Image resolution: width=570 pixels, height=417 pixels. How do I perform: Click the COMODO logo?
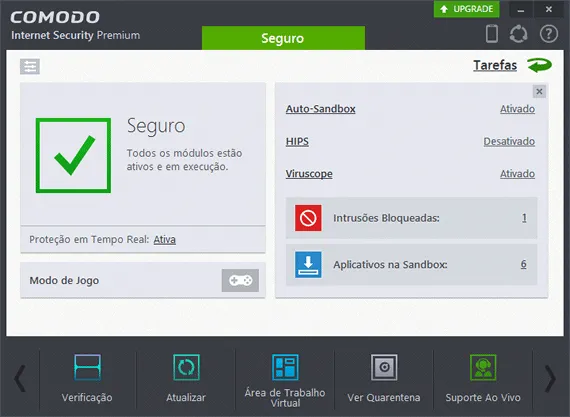[55, 17]
